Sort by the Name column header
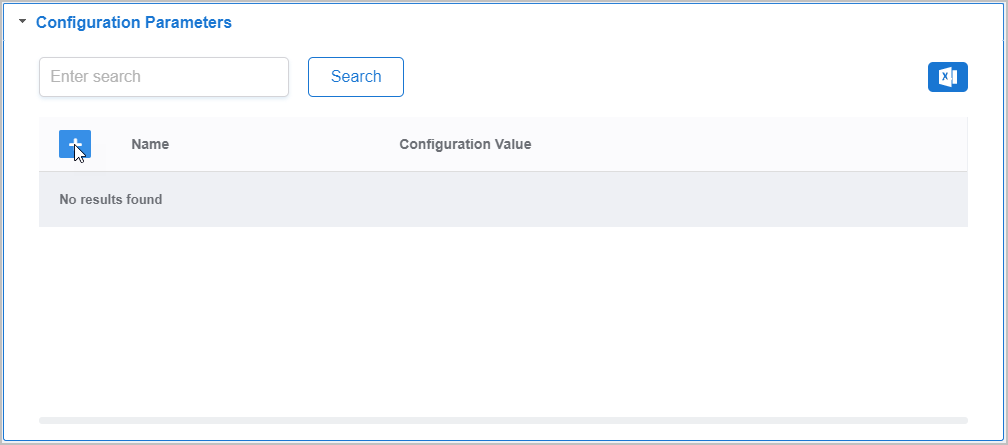This screenshot has height=445, width=1008. coord(150,144)
